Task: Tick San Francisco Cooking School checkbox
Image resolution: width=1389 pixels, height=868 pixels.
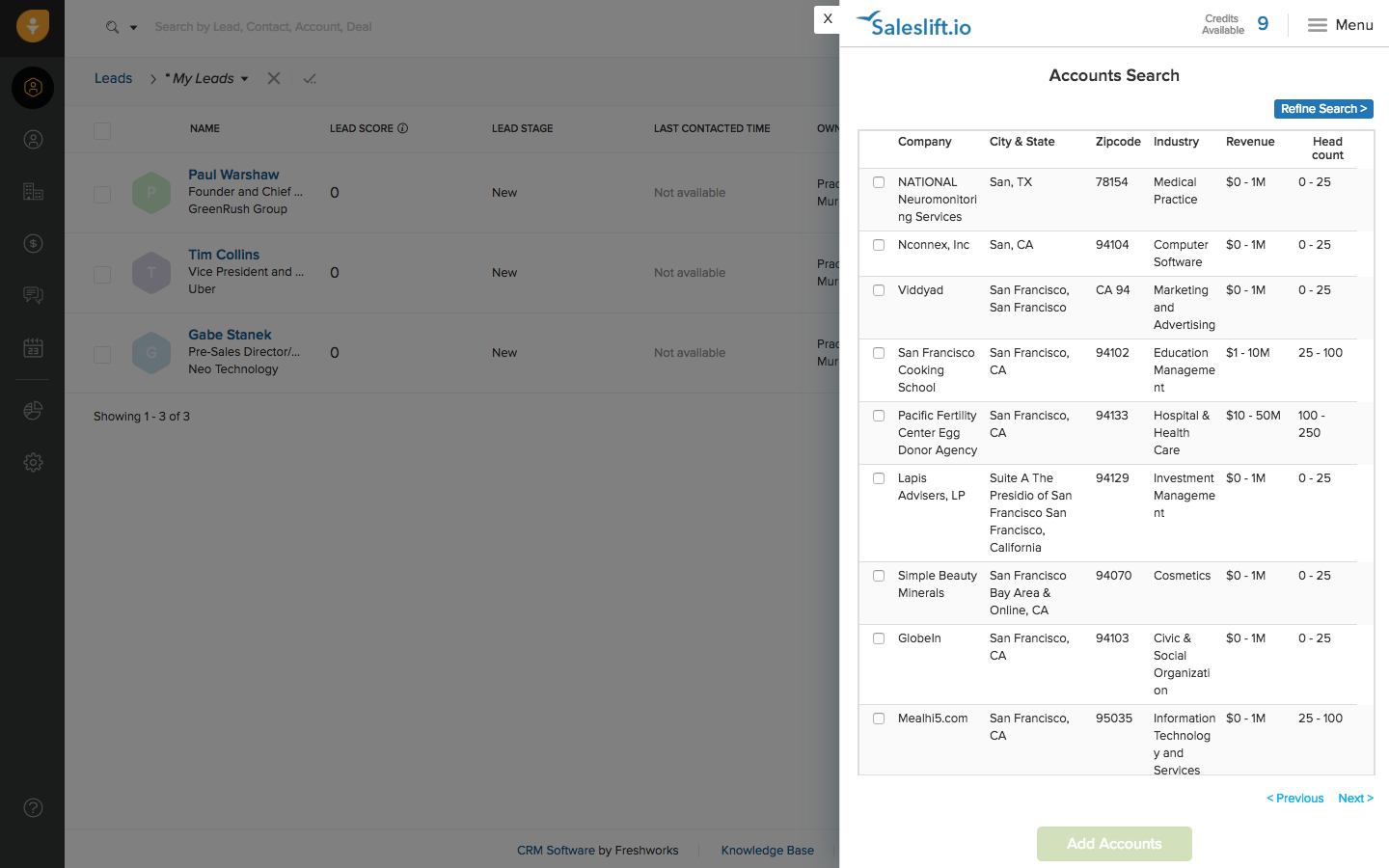Action: (879, 353)
